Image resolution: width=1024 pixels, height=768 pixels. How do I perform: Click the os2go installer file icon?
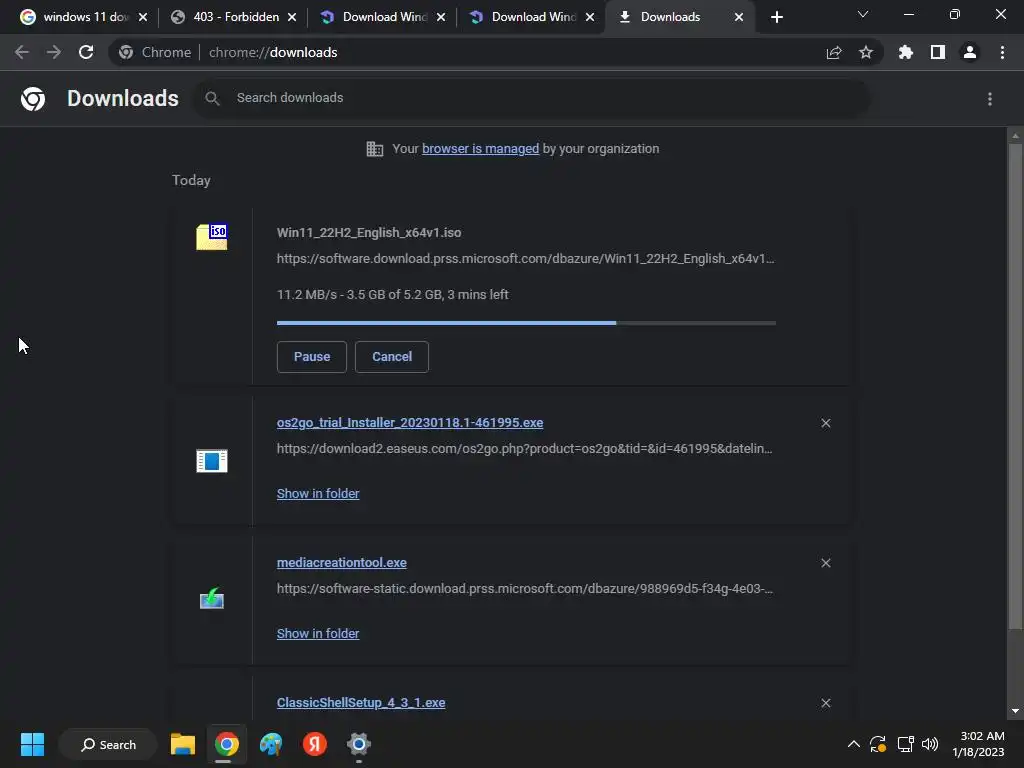[x=212, y=460]
